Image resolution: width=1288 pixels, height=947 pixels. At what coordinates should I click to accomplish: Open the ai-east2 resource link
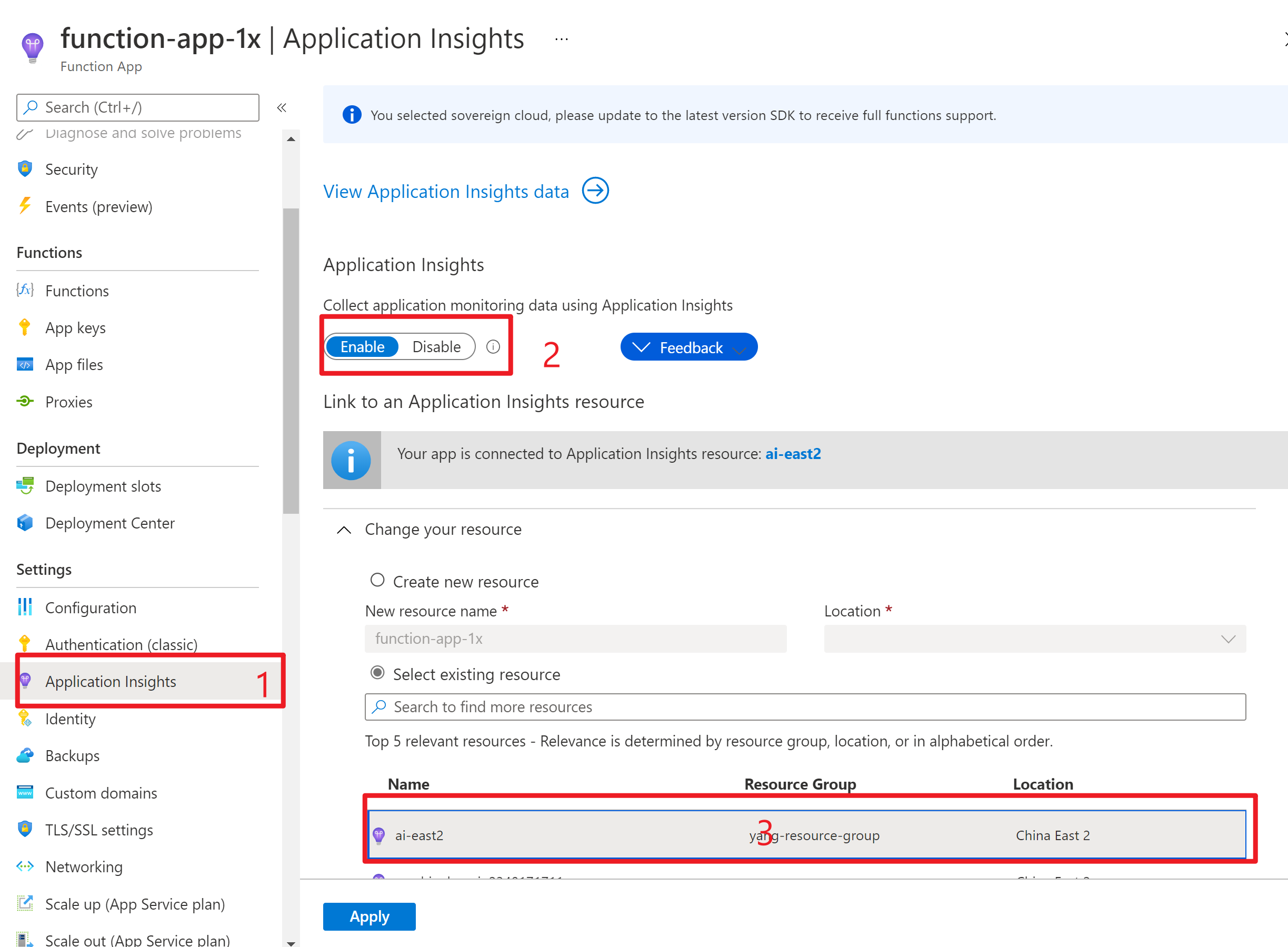pyautogui.click(x=793, y=454)
